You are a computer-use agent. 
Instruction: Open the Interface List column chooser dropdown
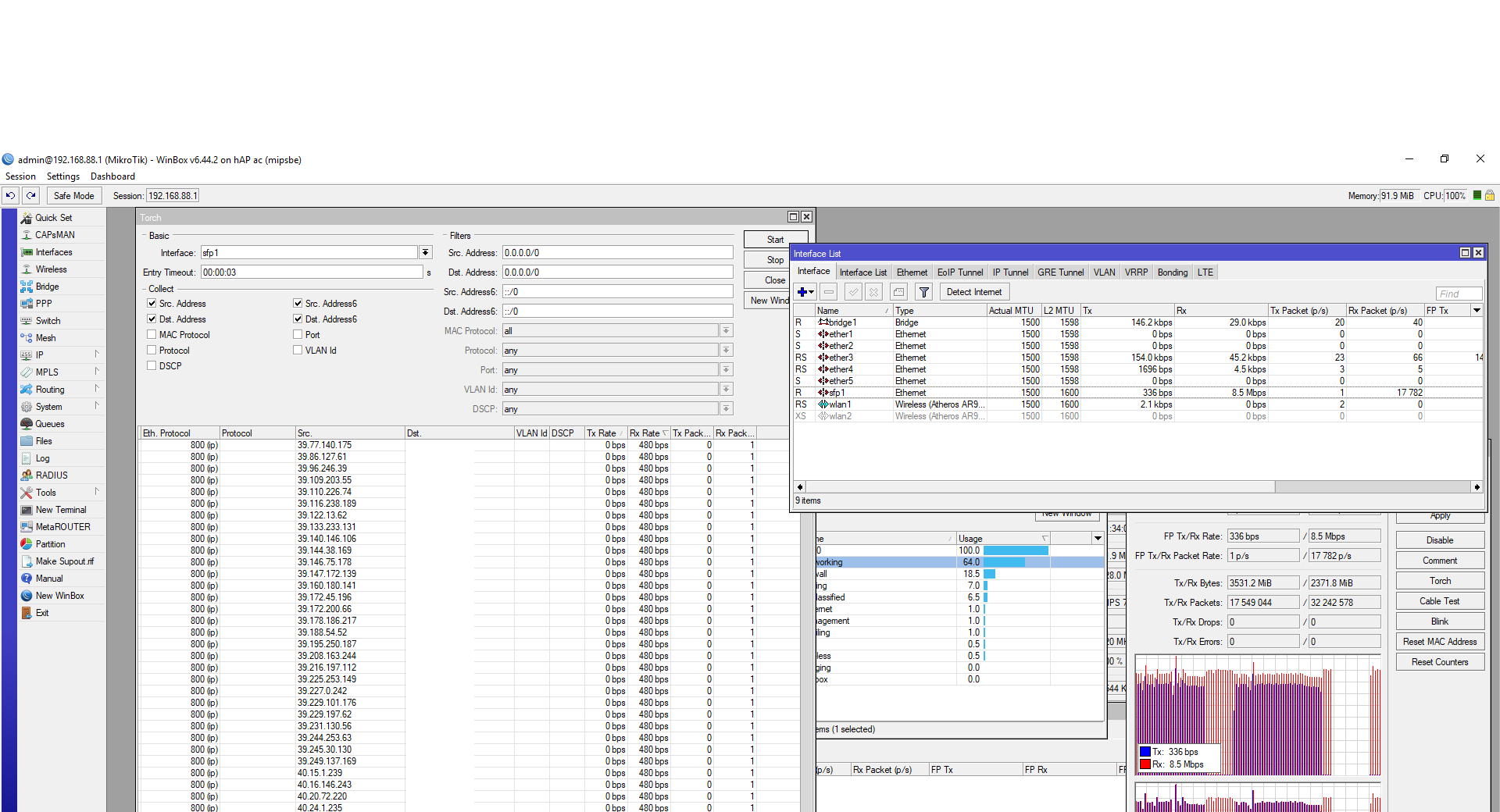tap(1477, 310)
